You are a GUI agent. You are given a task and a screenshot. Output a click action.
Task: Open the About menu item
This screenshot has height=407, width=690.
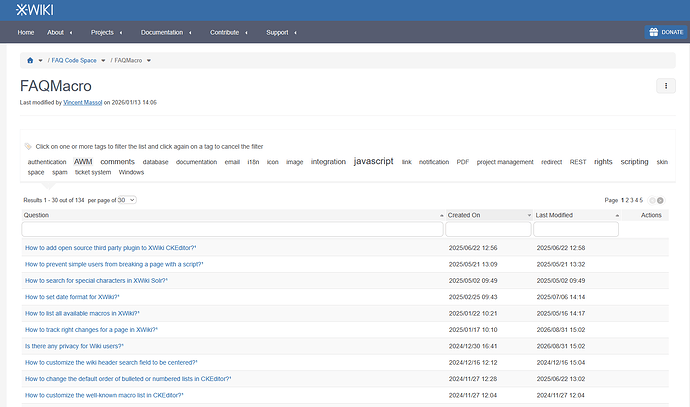coord(55,32)
